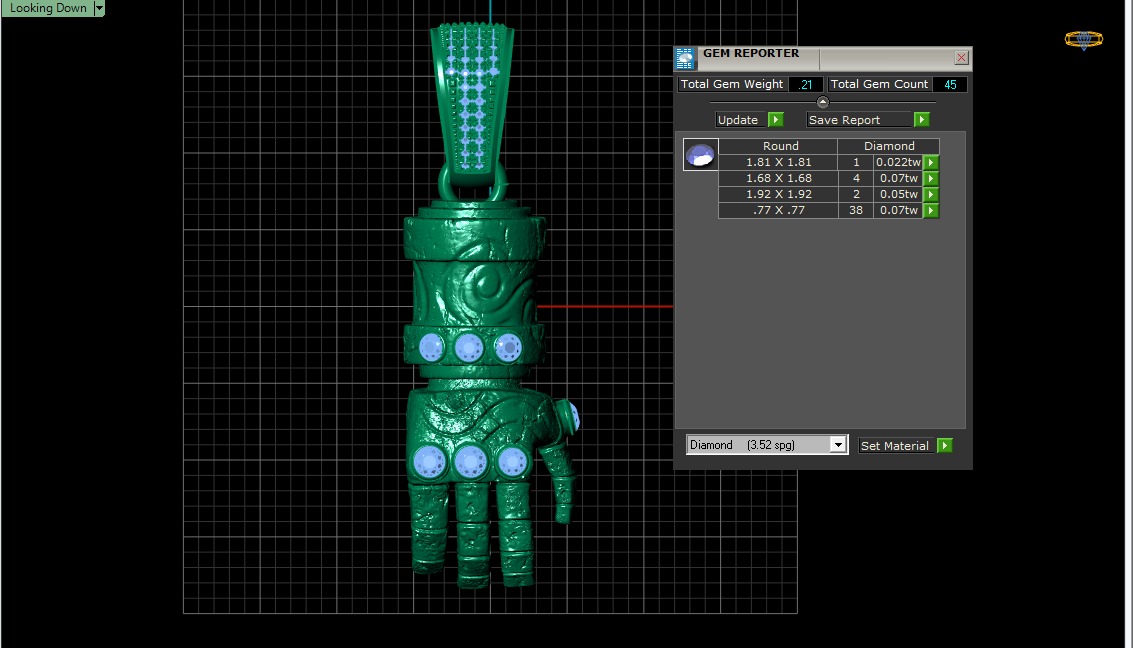Click the count 38 cell
Image resolution: width=1133 pixels, height=648 pixels.
point(856,210)
